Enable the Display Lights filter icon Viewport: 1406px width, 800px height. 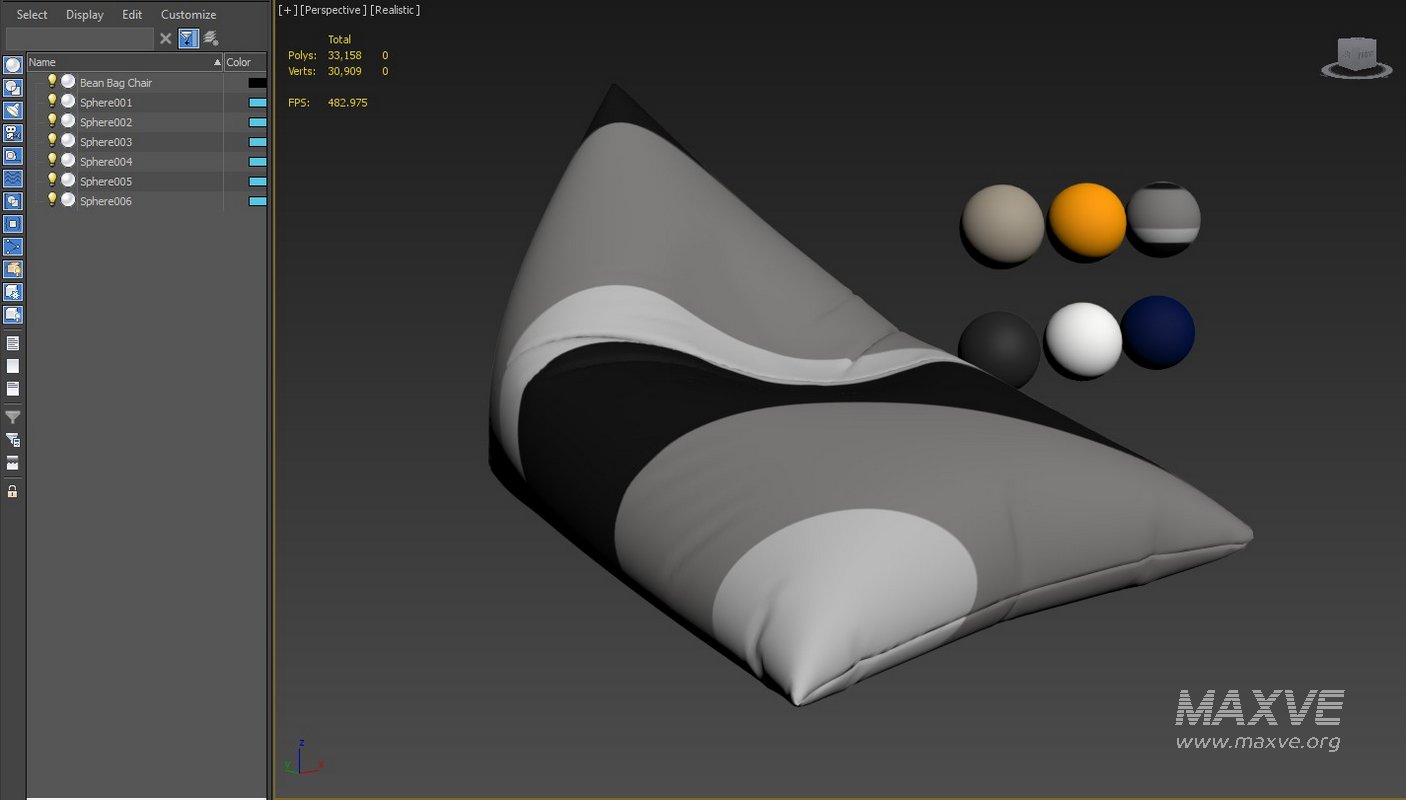(12, 110)
